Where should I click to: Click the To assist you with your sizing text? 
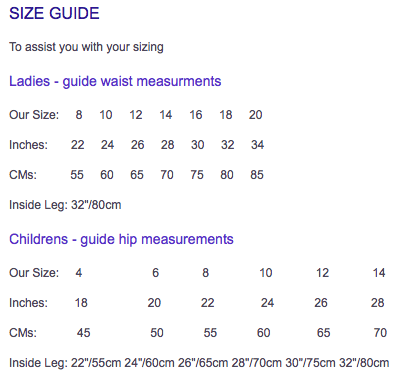[86, 47]
